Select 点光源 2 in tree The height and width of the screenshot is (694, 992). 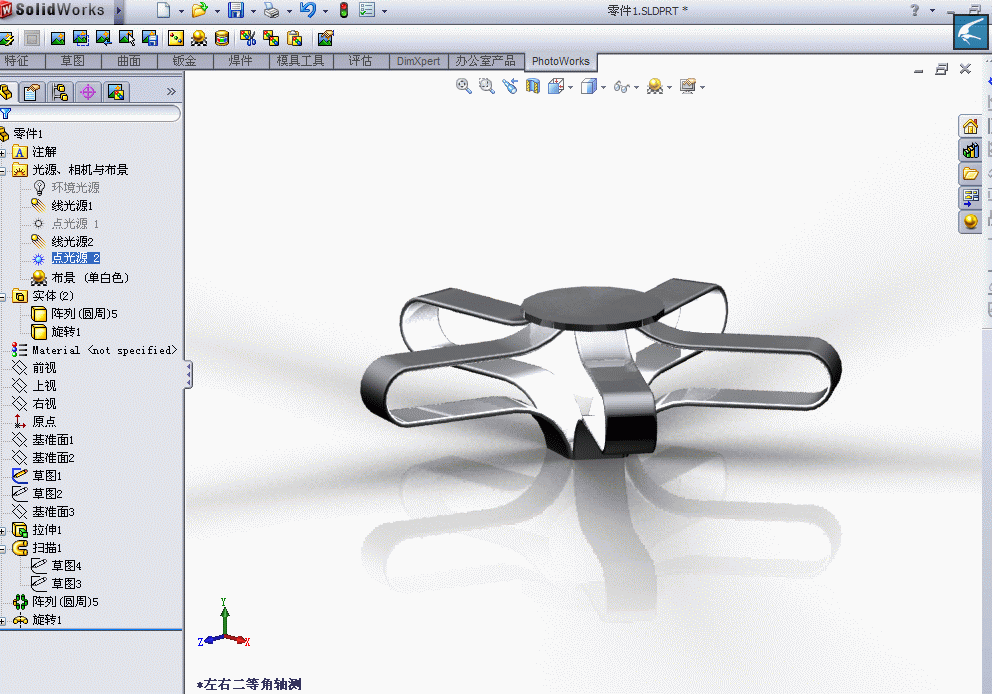pyautogui.click(x=76, y=258)
